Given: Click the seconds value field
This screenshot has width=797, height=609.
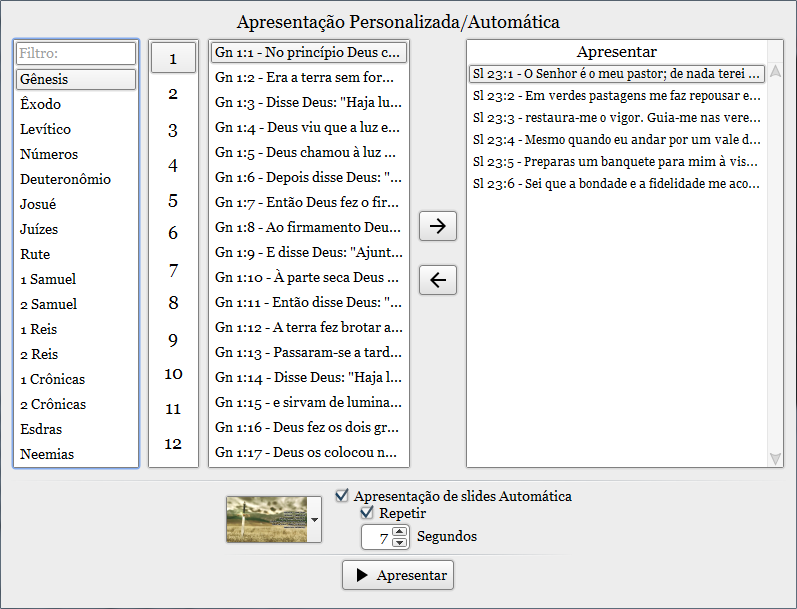Looking at the screenshot, I should pos(376,537).
